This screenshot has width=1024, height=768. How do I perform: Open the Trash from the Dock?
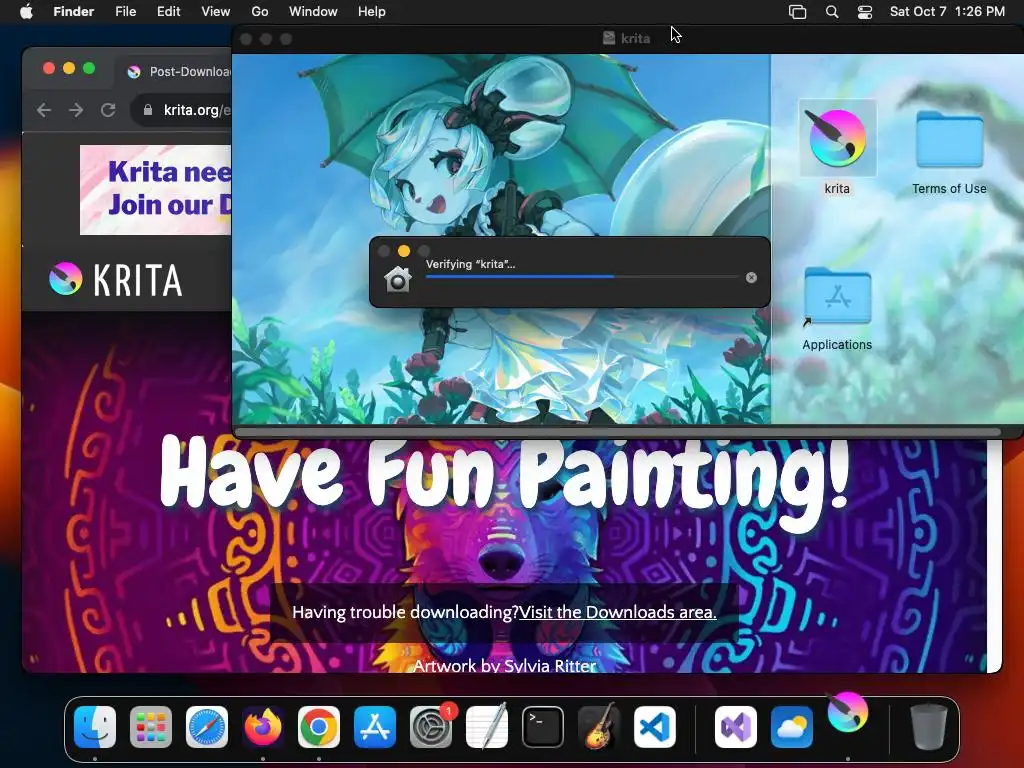pyautogui.click(x=929, y=726)
